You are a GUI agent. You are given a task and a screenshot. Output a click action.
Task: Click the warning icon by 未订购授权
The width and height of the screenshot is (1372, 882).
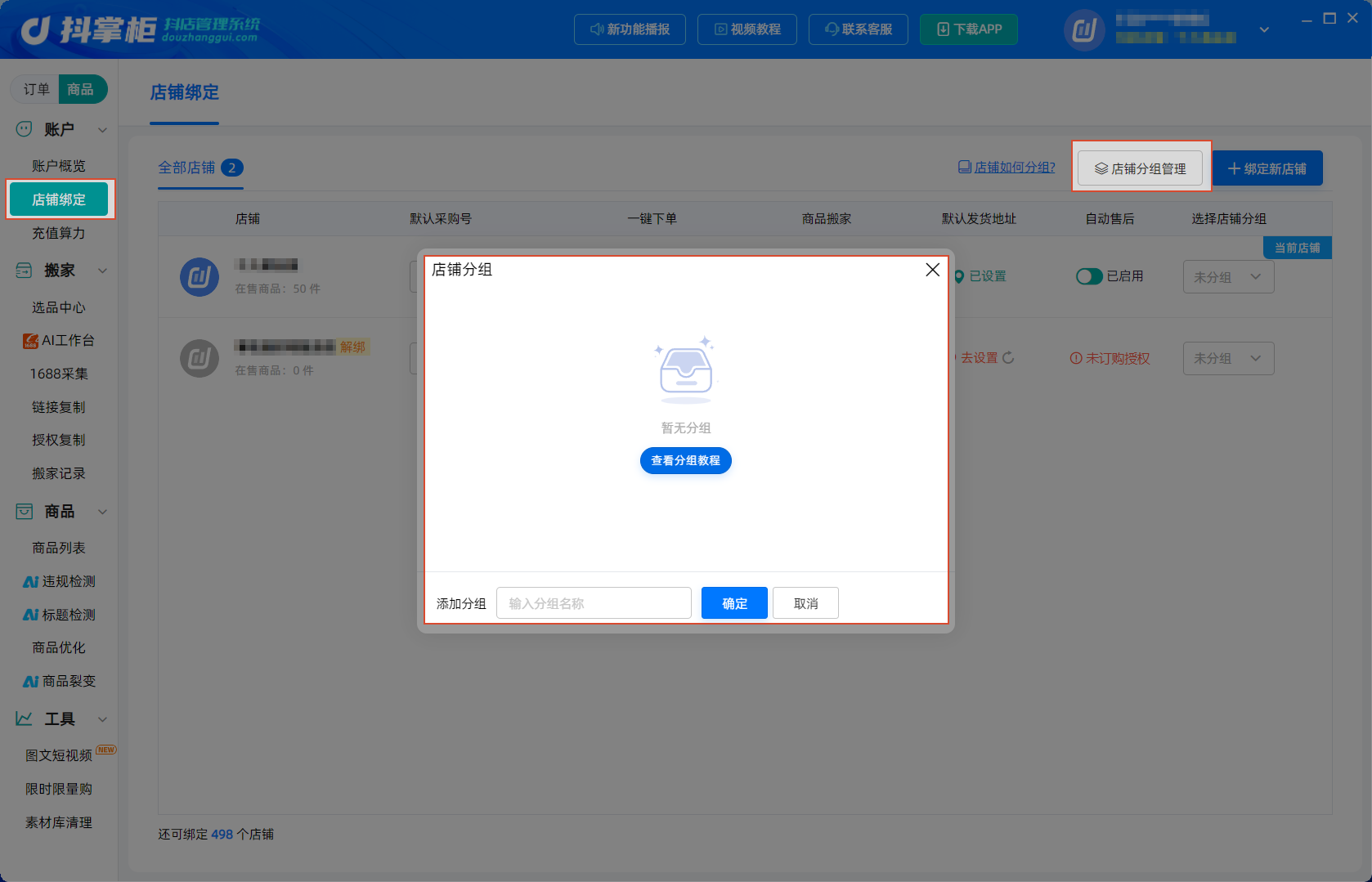click(1076, 359)
